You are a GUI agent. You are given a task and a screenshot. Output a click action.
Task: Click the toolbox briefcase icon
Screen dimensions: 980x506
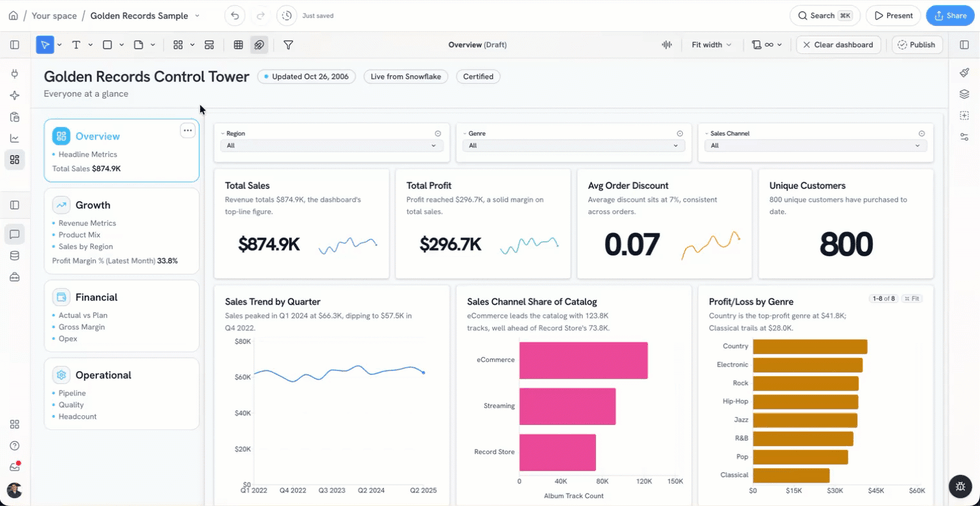click(x=15, y=277)
